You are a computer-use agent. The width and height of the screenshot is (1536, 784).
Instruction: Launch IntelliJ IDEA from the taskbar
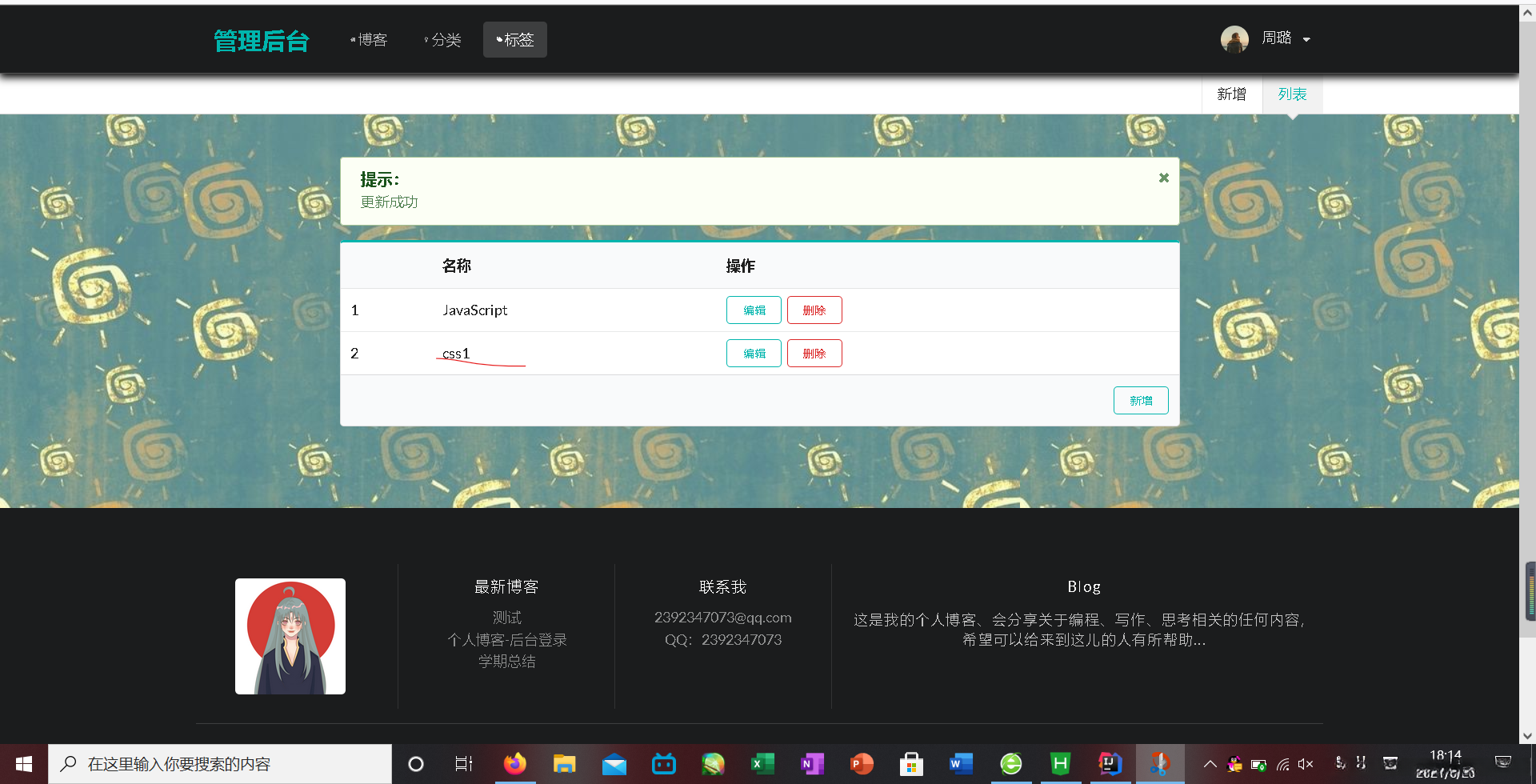pos(1110,763)
